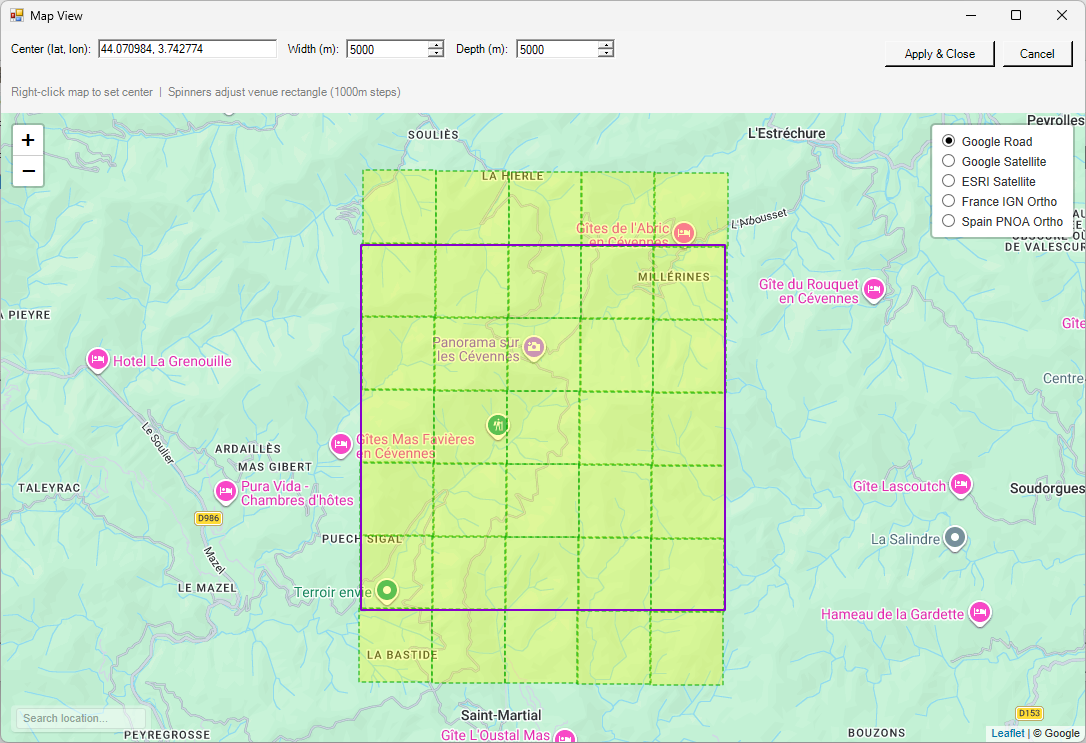Click the PEYREGROSSE place label
The height and width of the screenshot is (743, 1086).
click(167, 734)
